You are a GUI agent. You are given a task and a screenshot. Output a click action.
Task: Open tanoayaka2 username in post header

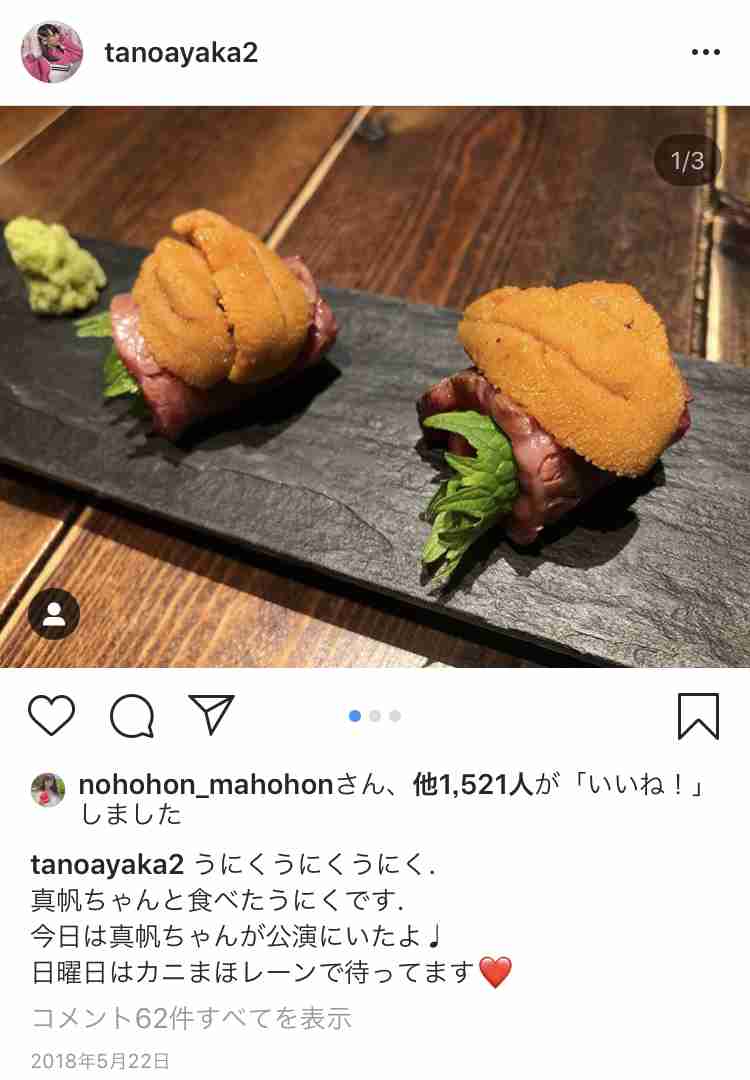tap(181, 53)
